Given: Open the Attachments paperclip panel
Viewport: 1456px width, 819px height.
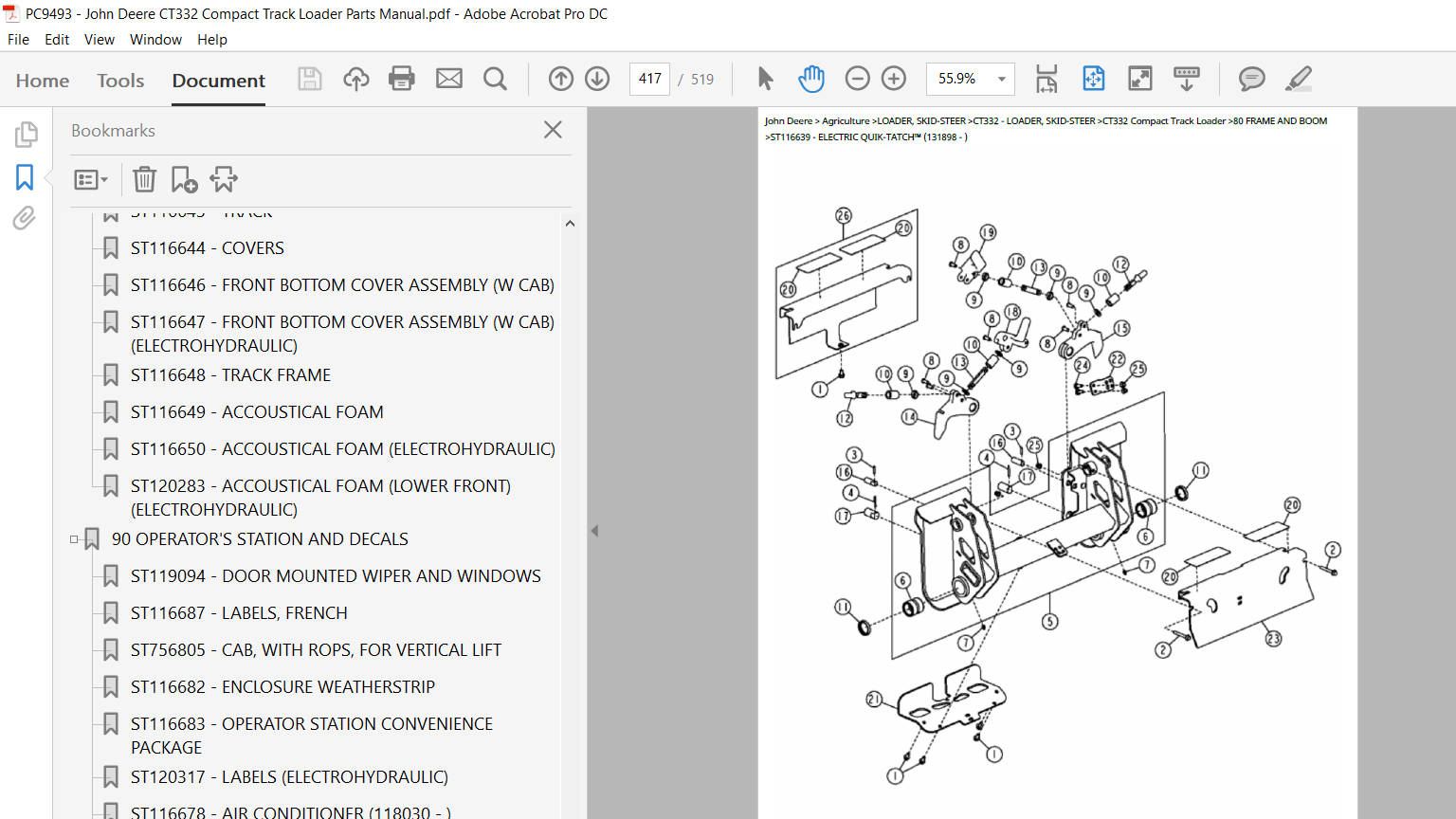Looking at the screenshot, I should (x=25, y=219).
